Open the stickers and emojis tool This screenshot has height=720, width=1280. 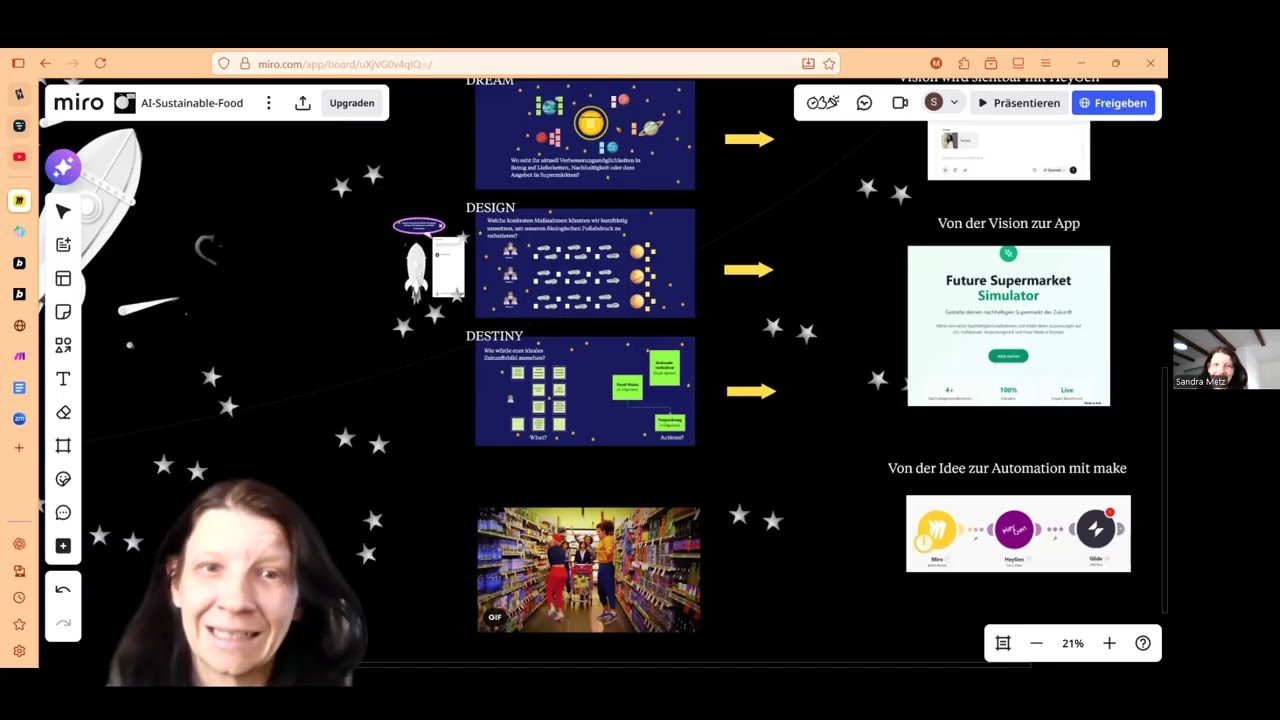coord(63,479)
